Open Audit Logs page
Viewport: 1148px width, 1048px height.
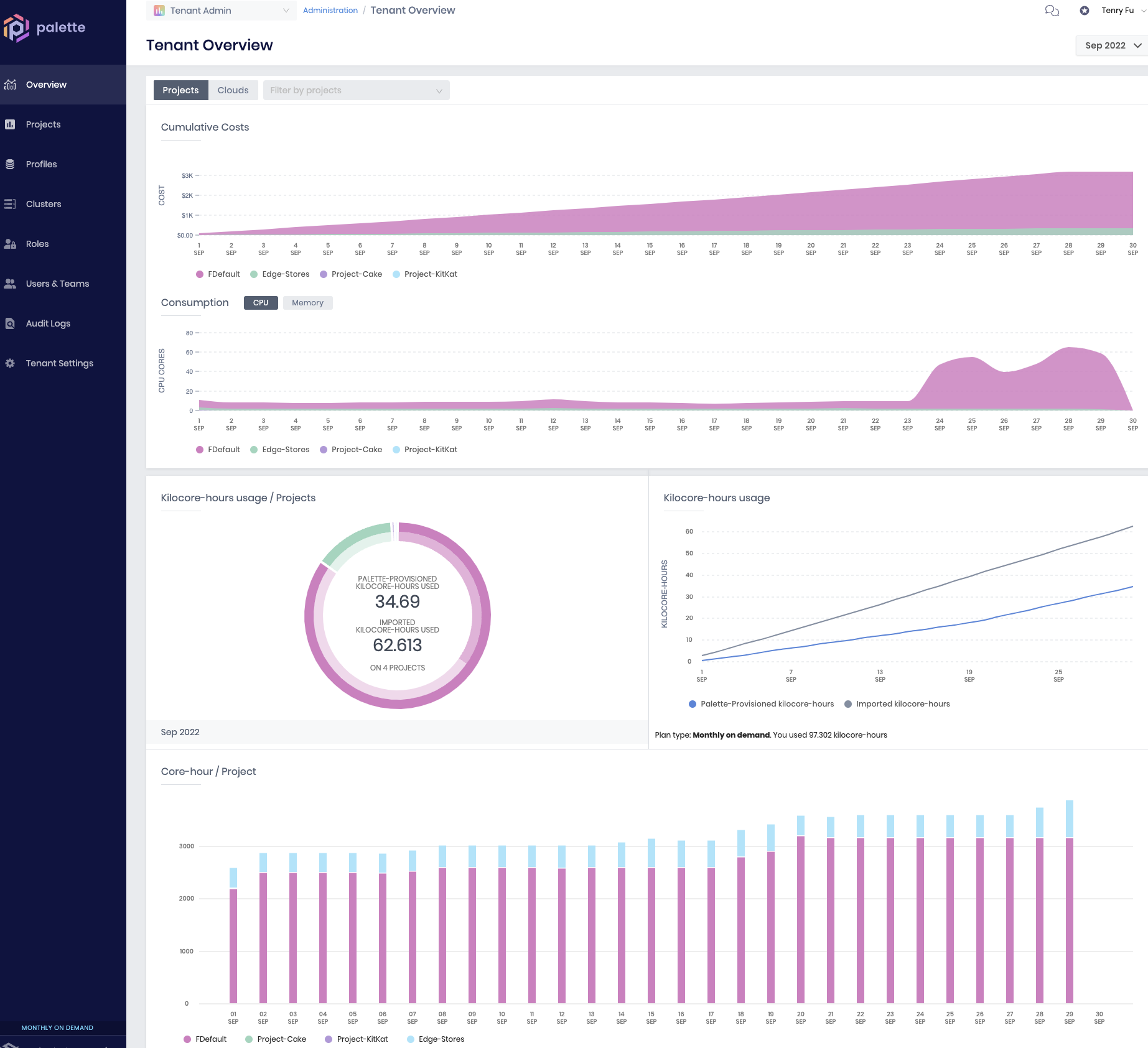pyautogui.click(x=48, y=323)
